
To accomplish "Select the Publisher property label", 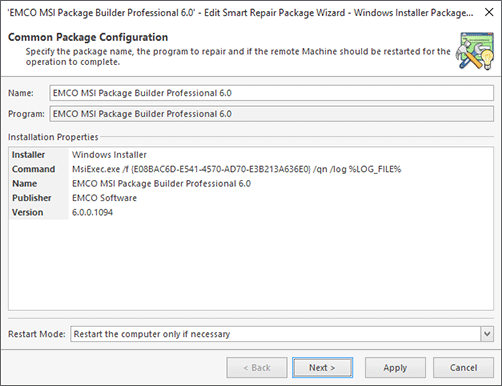I will (32, 198).
